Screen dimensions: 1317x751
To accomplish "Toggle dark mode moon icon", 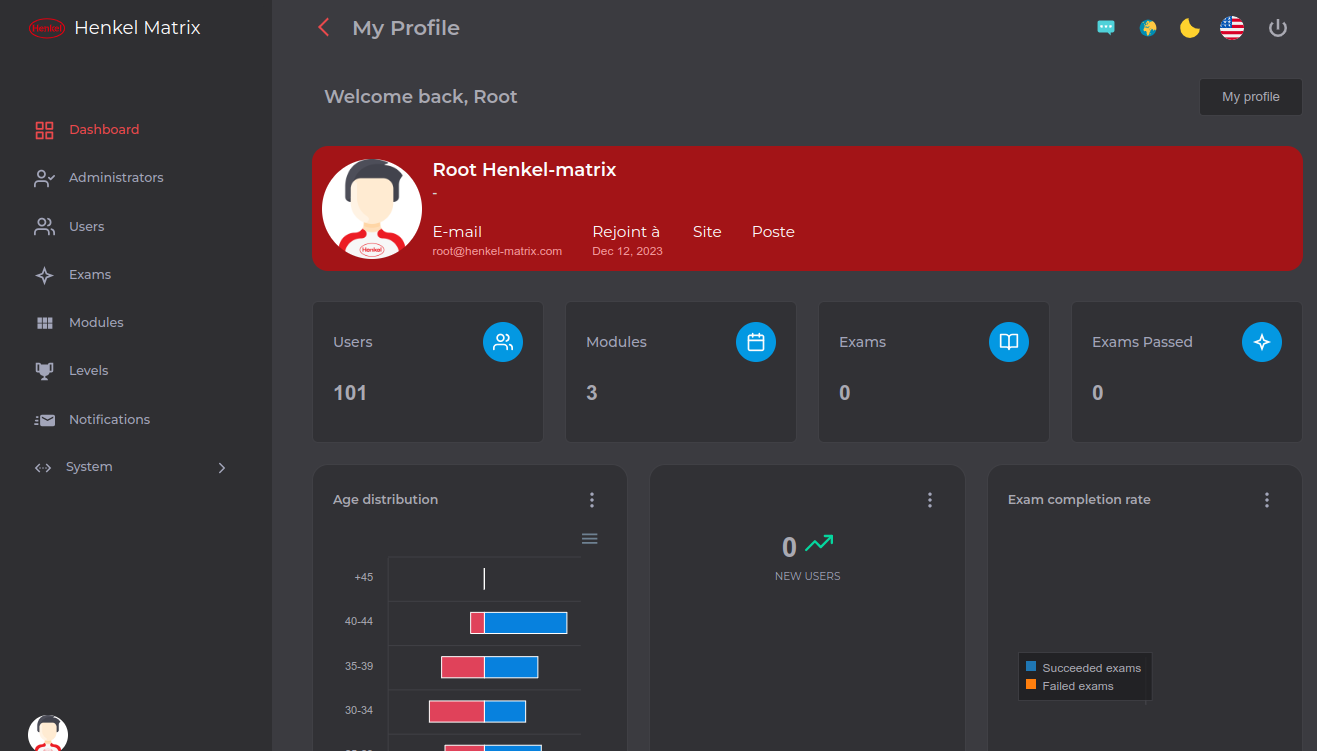I will tap(1190, 28).
